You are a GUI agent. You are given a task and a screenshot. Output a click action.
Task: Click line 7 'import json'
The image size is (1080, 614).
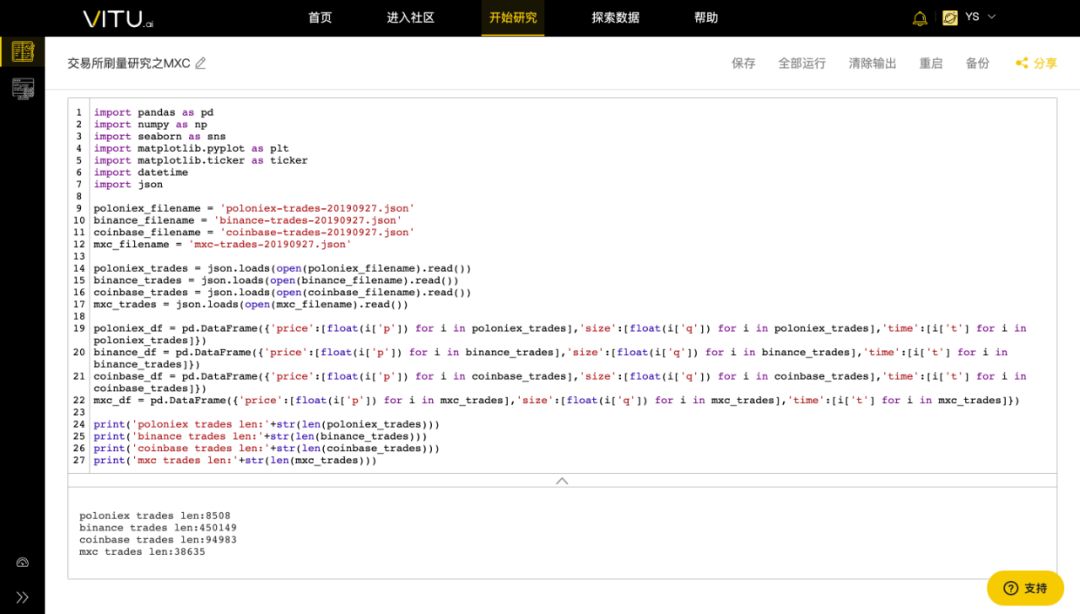coord(128,184)
